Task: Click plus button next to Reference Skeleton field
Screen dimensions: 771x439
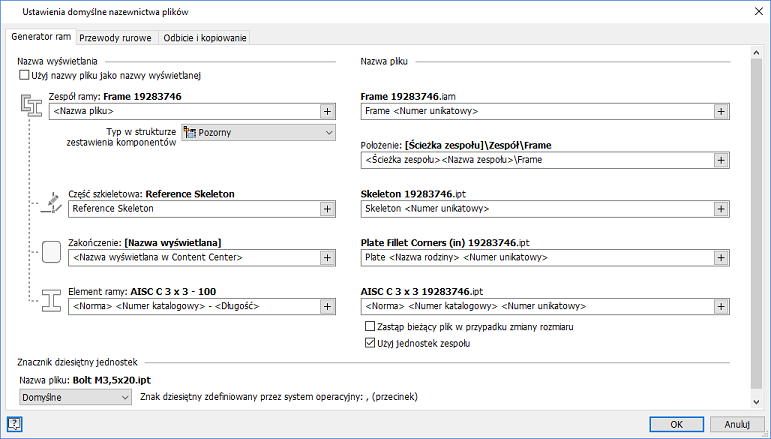Action: [x=326, y=209]
